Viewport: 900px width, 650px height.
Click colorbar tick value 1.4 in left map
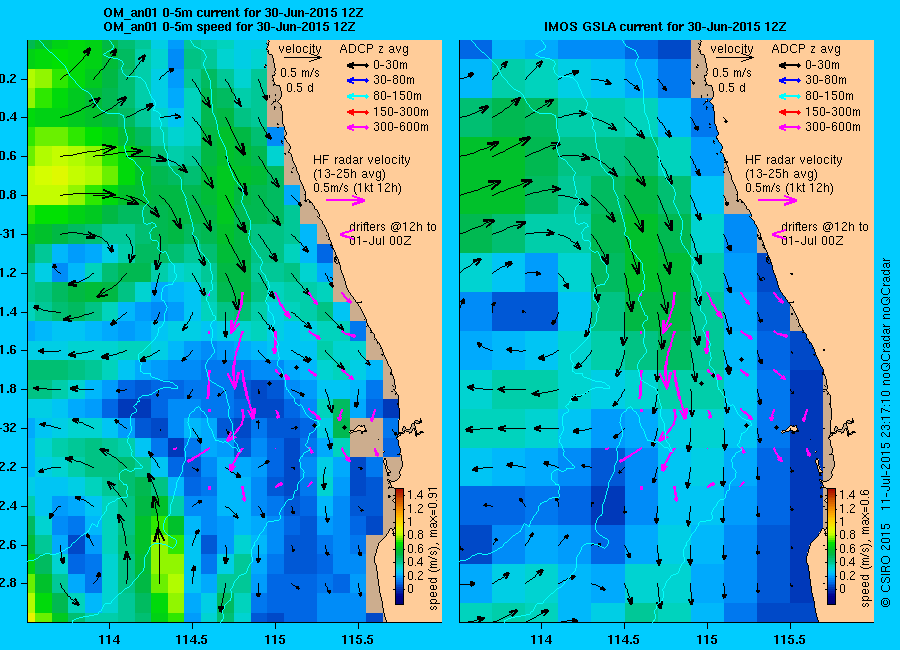click(415, 494)
